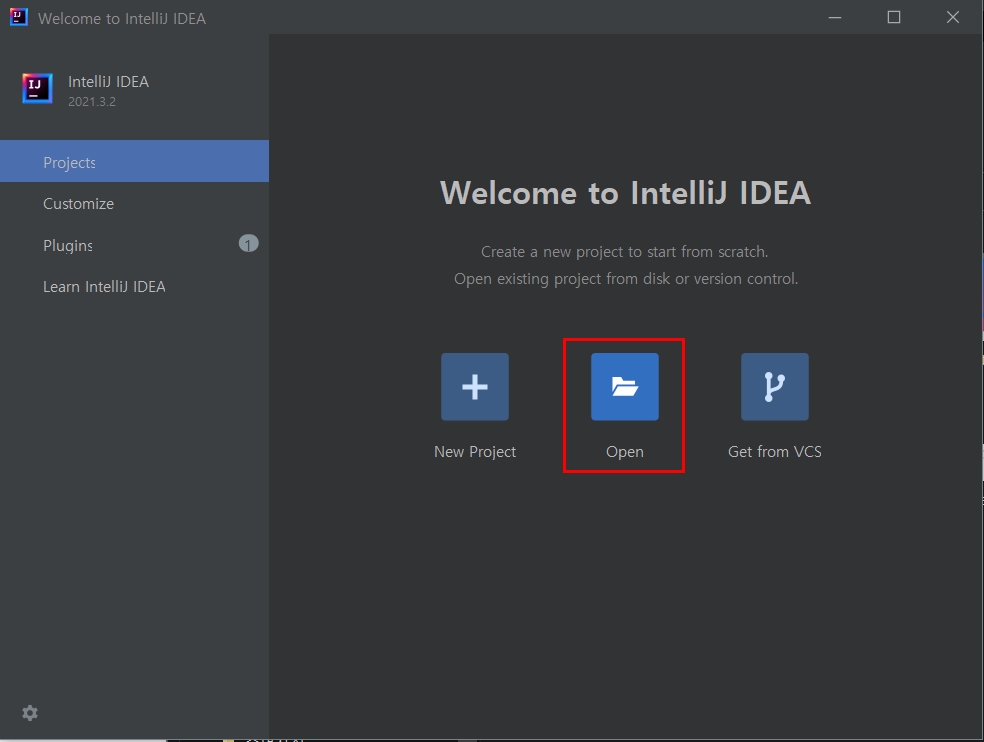Click the Get from VCS branch icon
The width and height of the screenshot is (984, 742).
[x=774, y=387]
